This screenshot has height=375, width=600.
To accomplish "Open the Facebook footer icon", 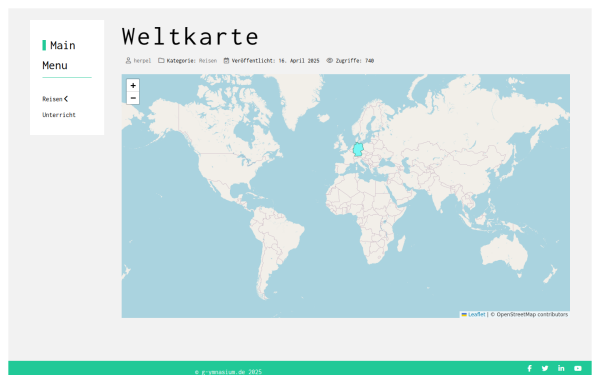I will pyautogui.click(x=530, y=368).
